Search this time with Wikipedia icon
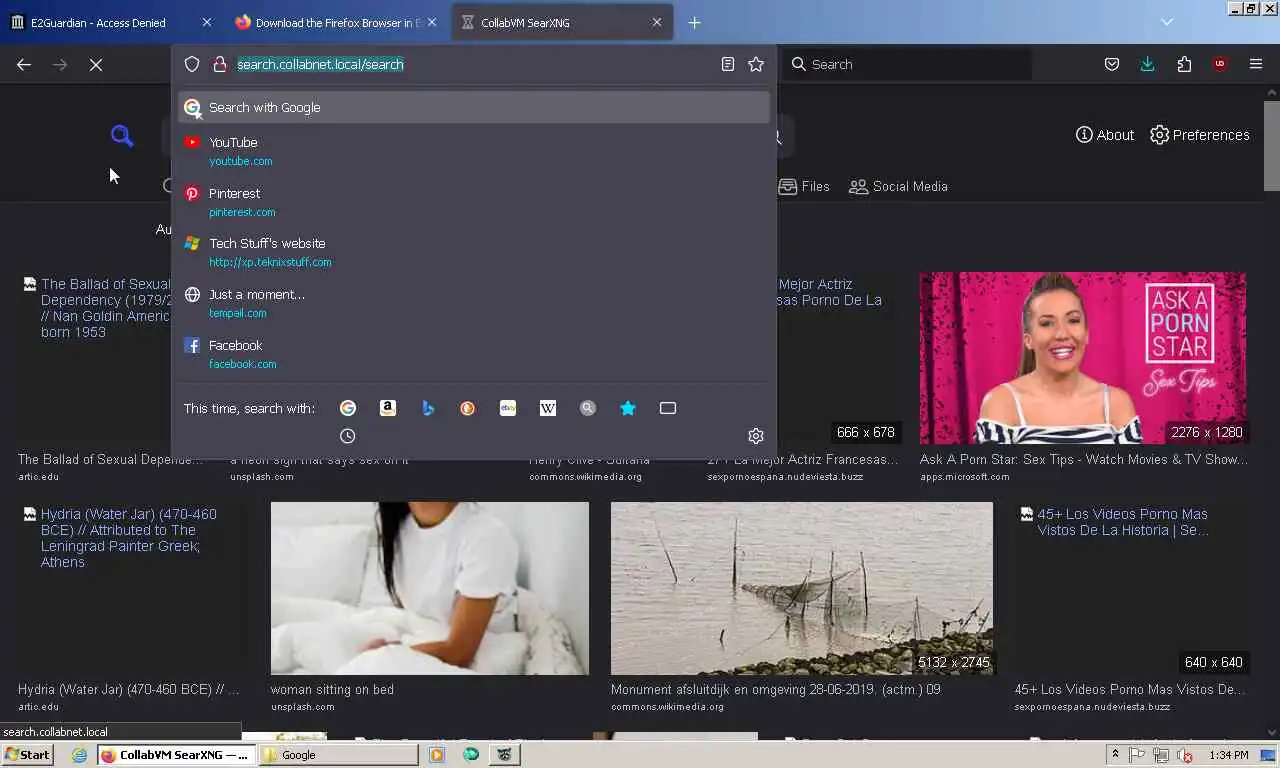This screenshot has height=768, width=1280. [x=548, y=408]
